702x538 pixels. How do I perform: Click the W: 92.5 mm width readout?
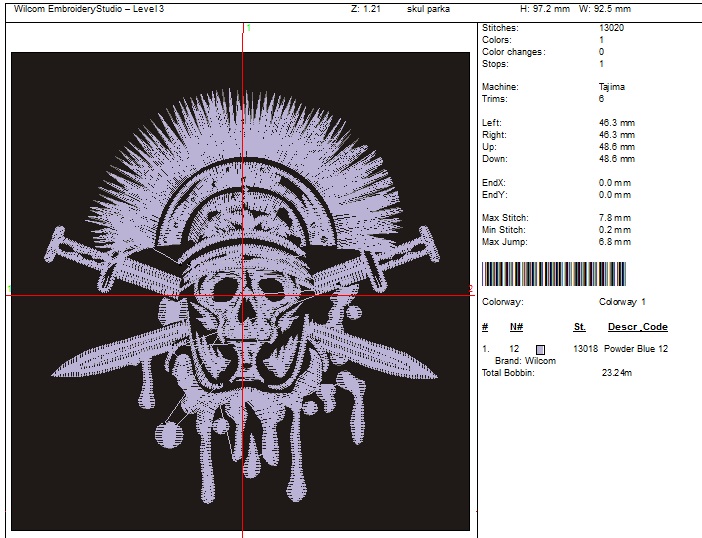pyautogui.click(x=606, y=7)
